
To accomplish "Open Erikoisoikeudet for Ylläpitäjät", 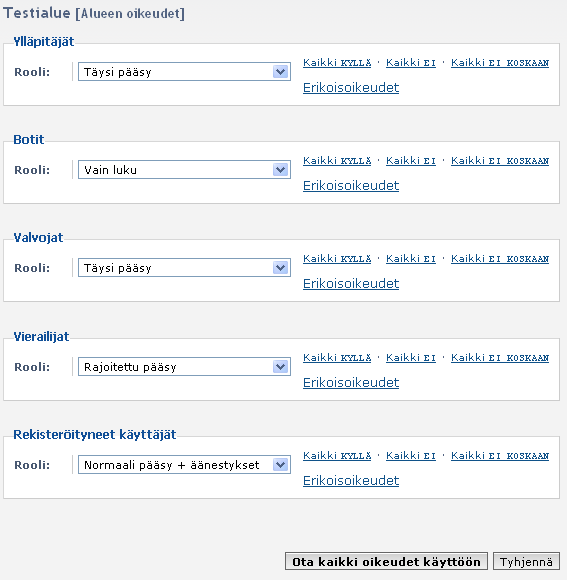I will coord(351,88).
